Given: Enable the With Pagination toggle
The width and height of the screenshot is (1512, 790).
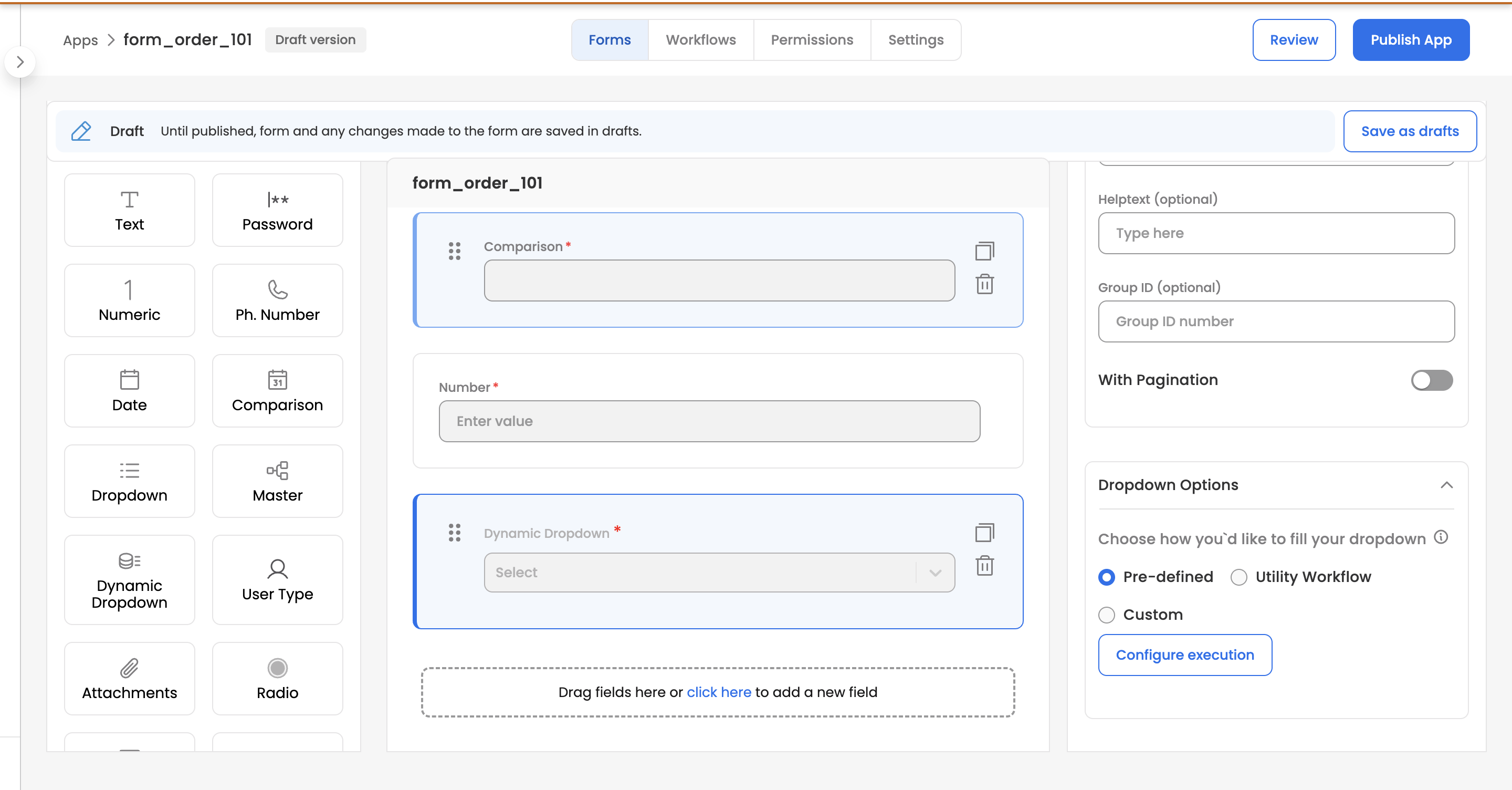Looking at the screenshot, I should click(1431, 380).
